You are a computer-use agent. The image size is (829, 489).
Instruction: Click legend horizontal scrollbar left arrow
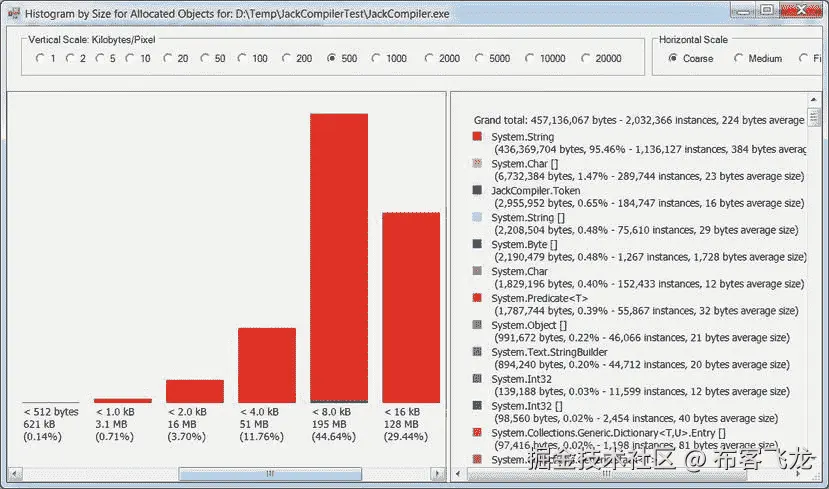pos(458,474)
